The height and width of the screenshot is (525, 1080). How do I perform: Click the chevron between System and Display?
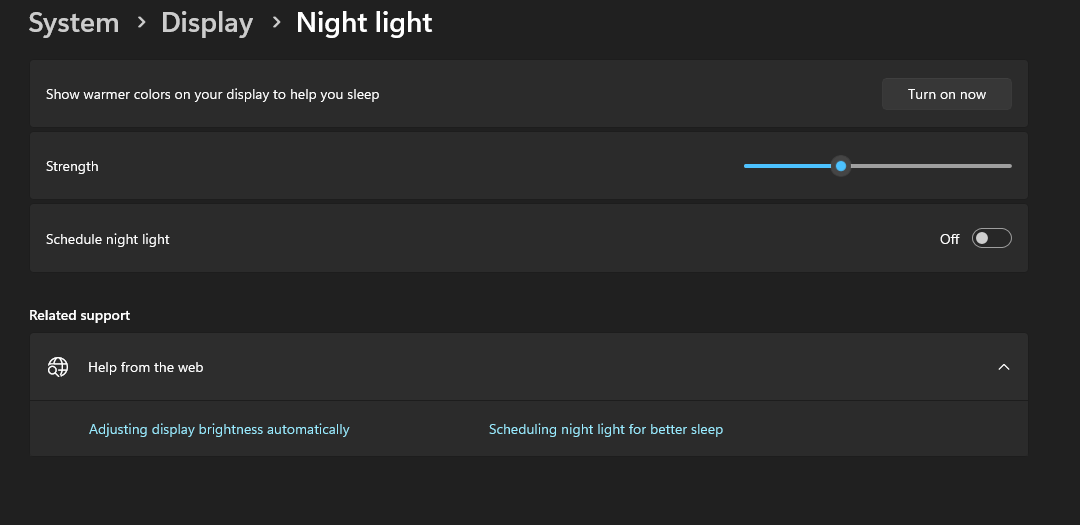[x=141, y=23]
